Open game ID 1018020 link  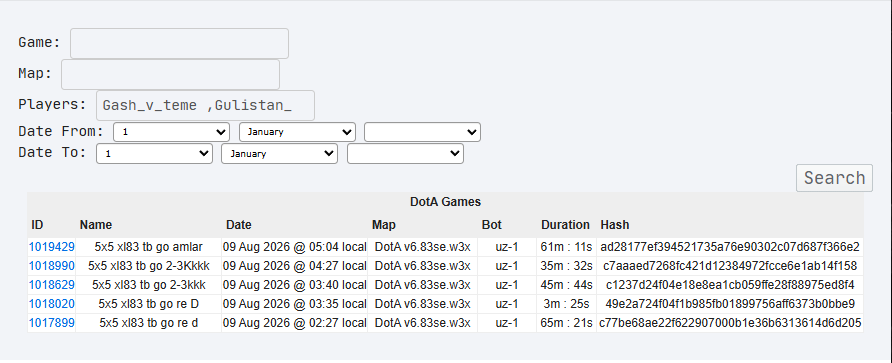(x=52, y=304)
